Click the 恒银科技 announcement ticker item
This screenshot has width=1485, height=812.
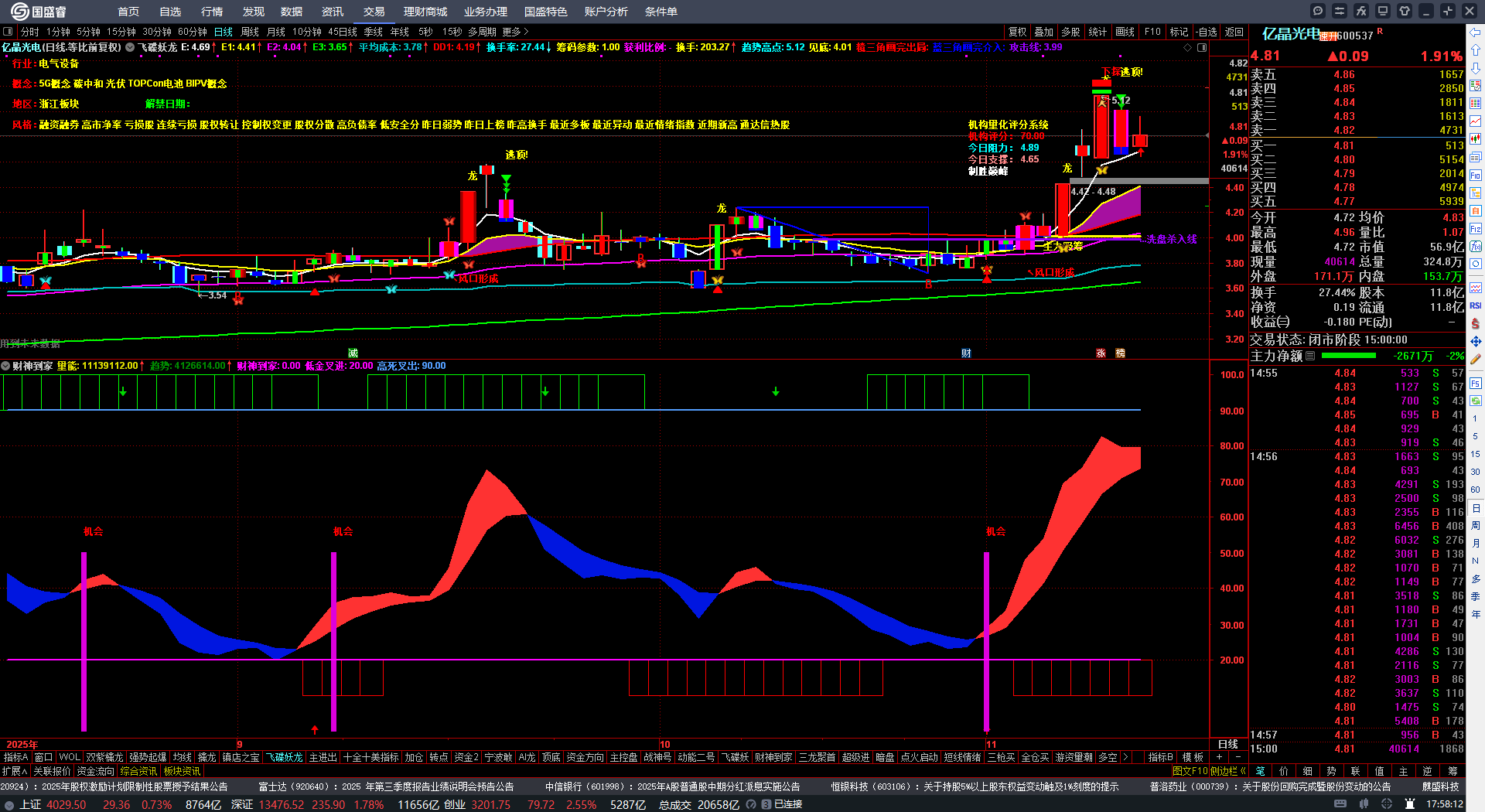pos(975,786)
